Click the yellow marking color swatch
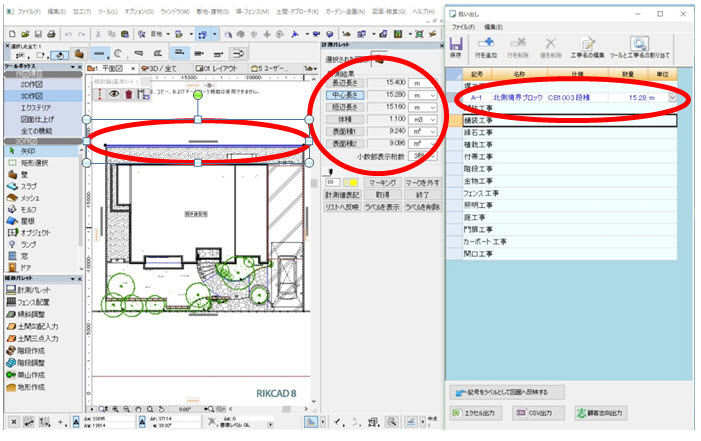The width and height of the screenshot is (701, 441). coord(351,182)
